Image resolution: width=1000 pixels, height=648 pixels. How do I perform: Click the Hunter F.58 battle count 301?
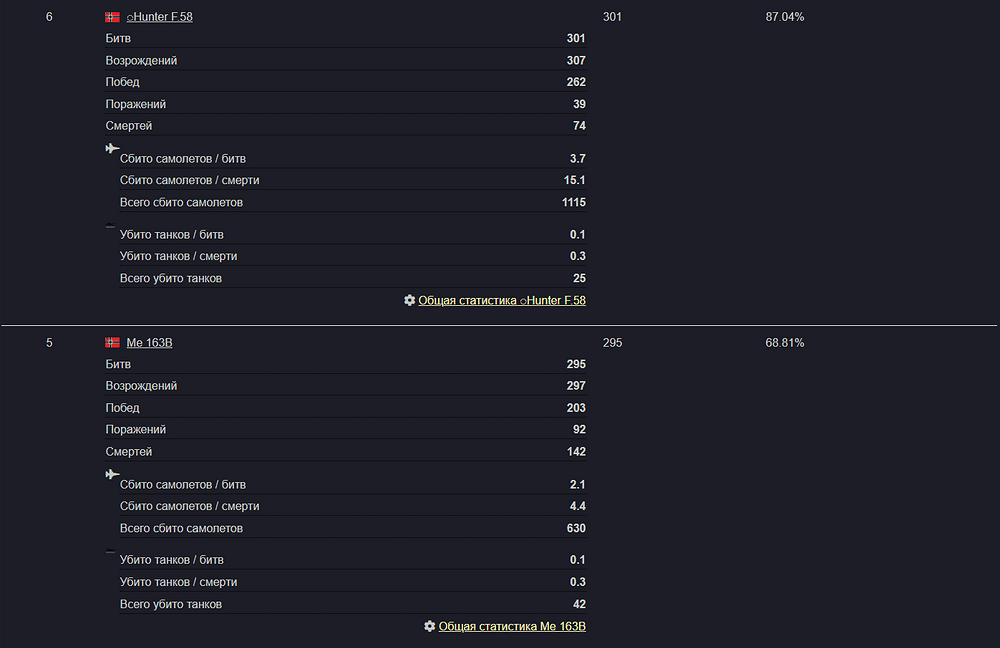pos(612,17)
